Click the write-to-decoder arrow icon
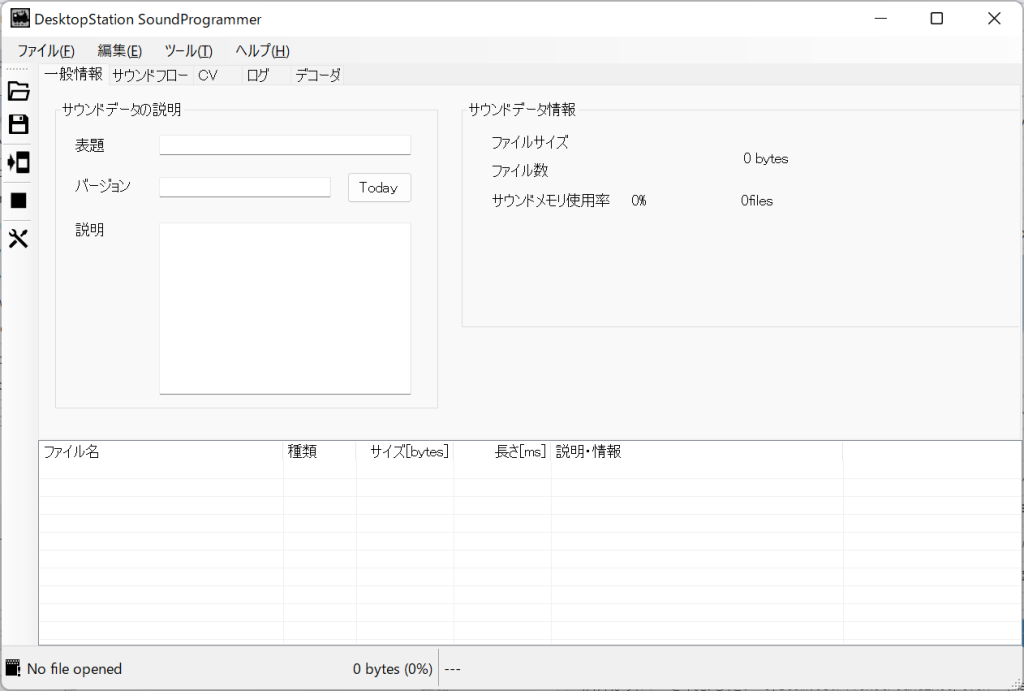Screen dimensions: 1024x691 [x=18, y=162]
